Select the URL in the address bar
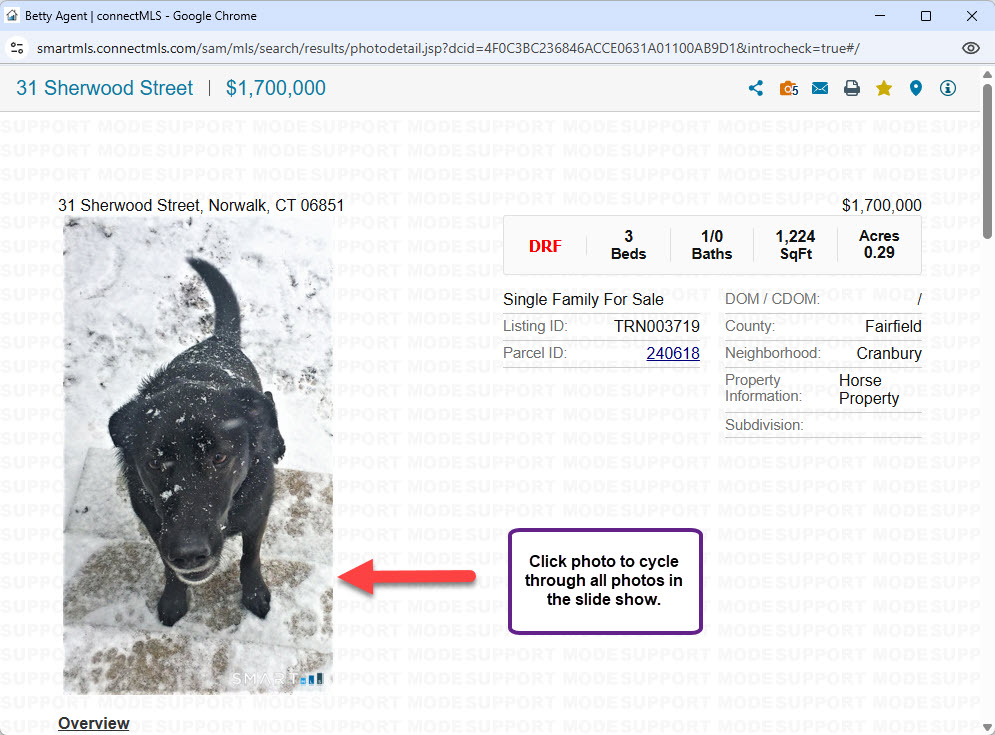 (x=448, y=48)
